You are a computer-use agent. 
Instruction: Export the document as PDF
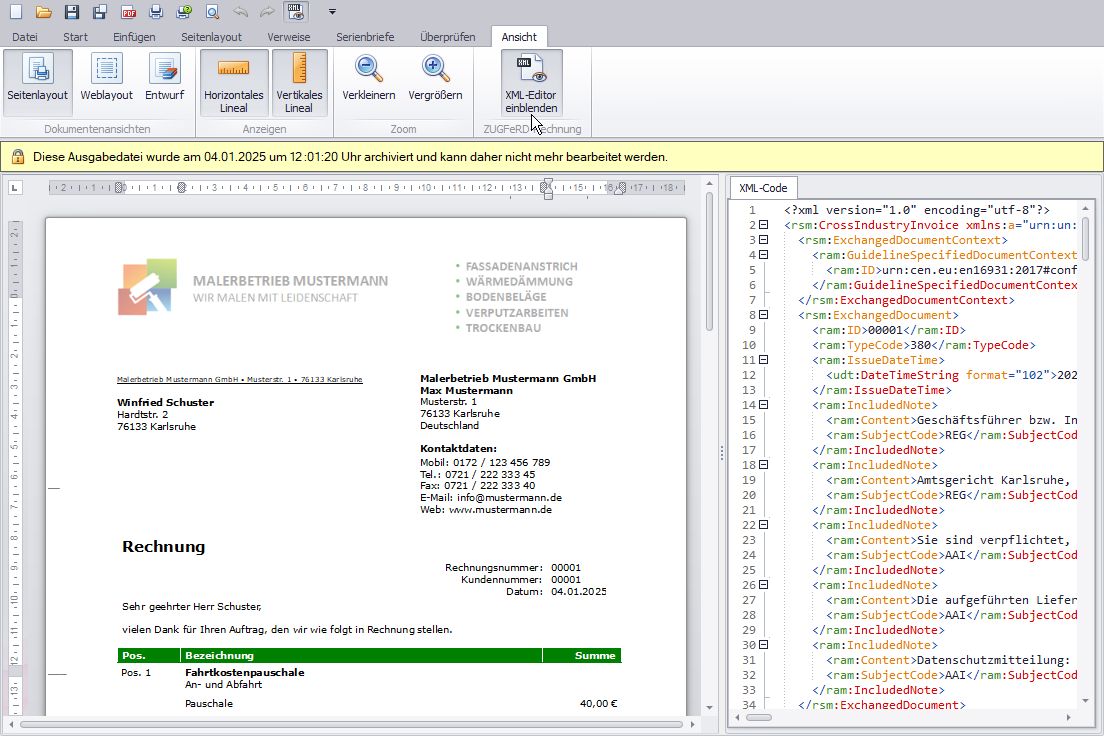coord(128,11)
